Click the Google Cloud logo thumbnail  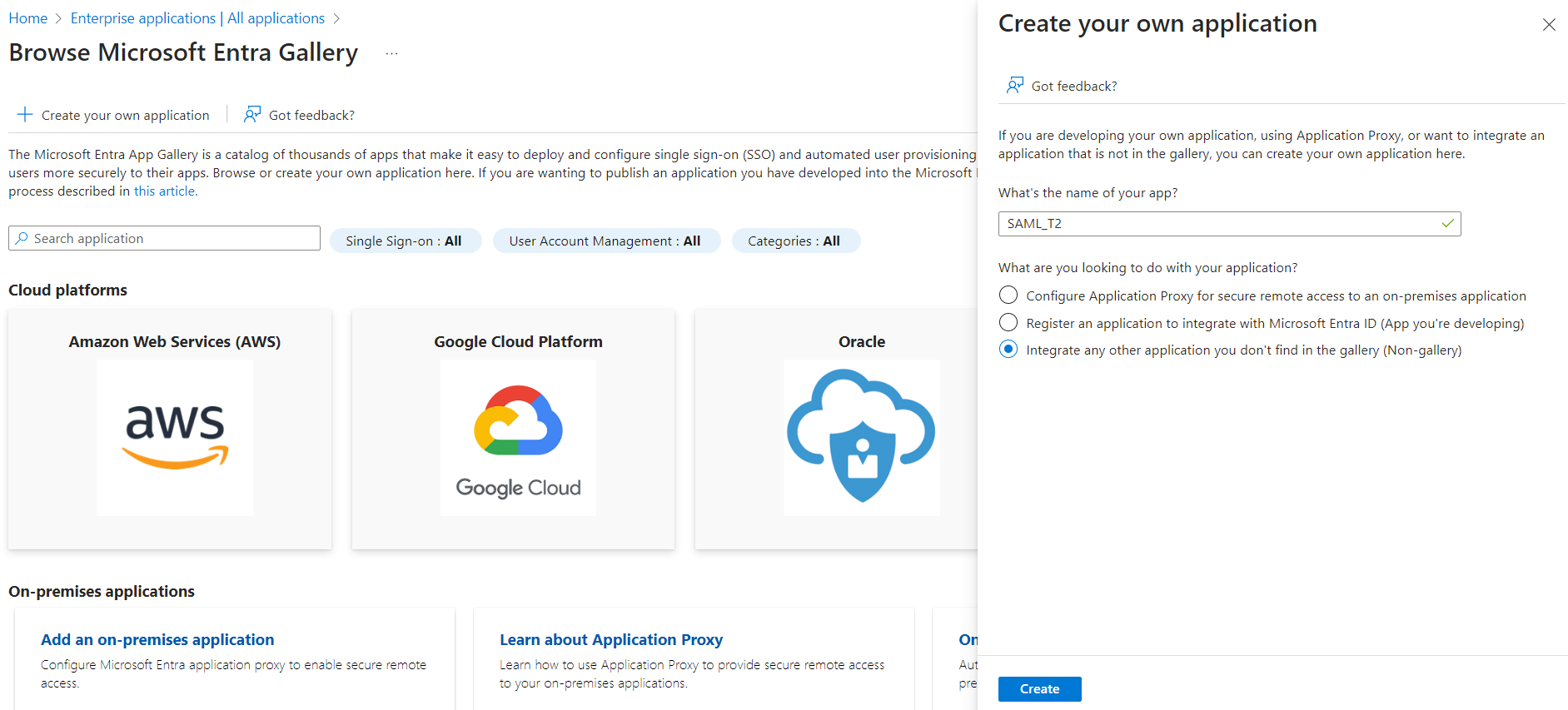click(x=518, y=438)
